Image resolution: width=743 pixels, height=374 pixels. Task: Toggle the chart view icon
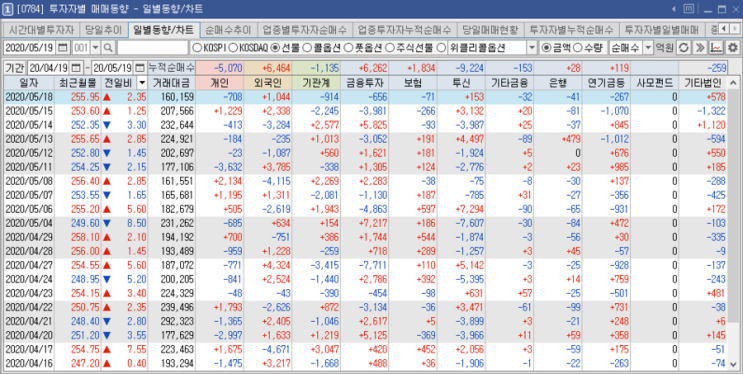[716, 47]
